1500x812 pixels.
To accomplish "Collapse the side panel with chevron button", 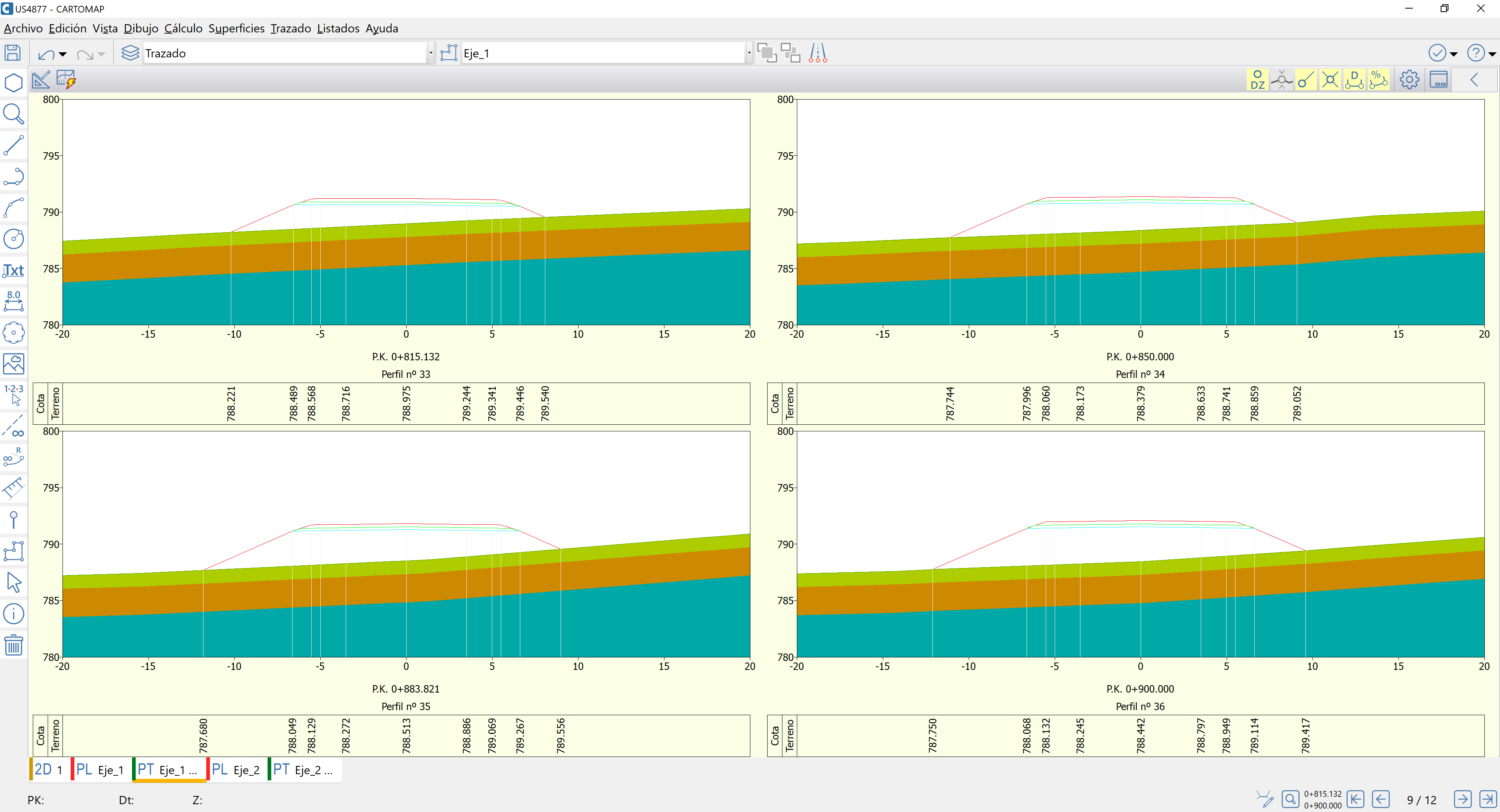I will tap(1474, 80).
